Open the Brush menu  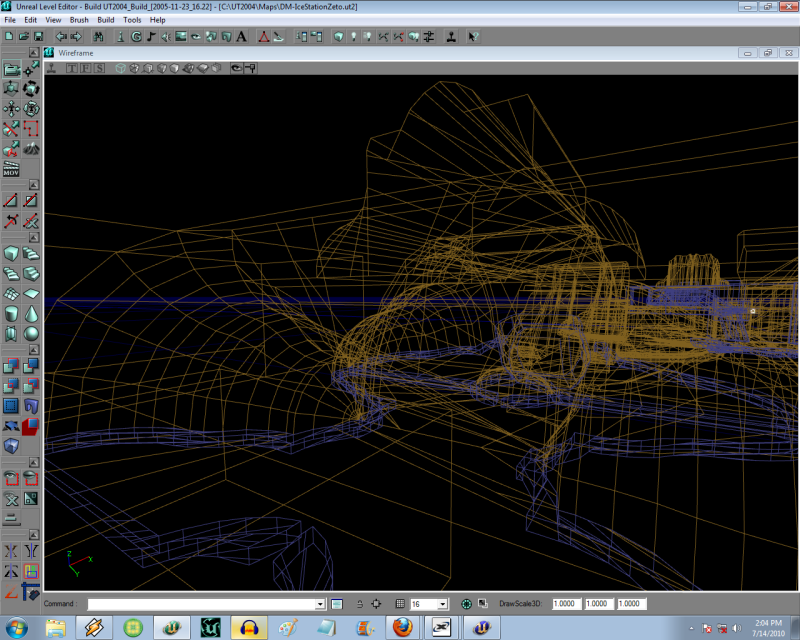(x=79, y=20)
